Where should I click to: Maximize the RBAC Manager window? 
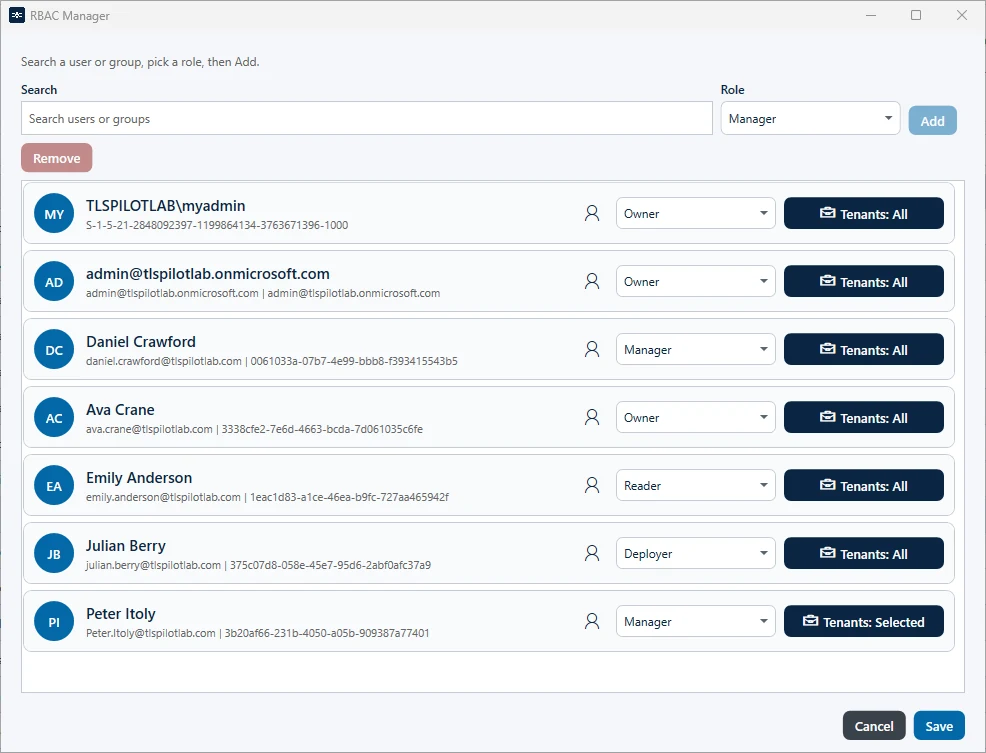click(x=916, y=15)
